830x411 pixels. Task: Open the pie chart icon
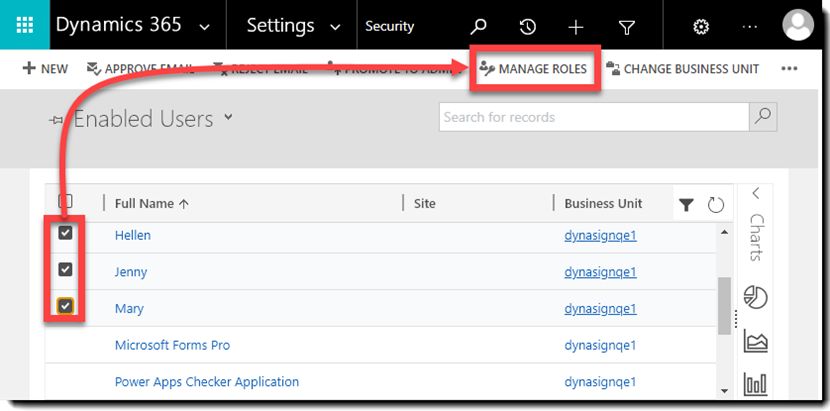(x=755, y=297)
